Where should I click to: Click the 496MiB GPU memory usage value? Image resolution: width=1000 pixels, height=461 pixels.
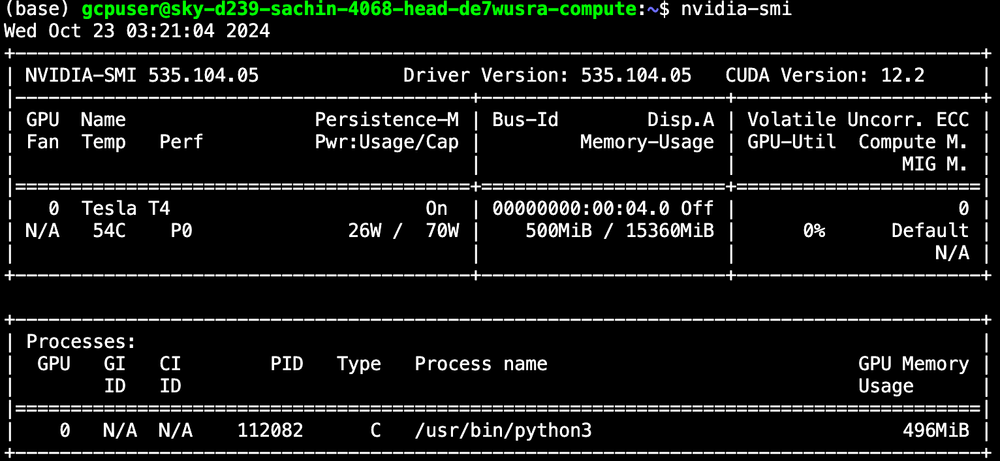pos(936,430)
